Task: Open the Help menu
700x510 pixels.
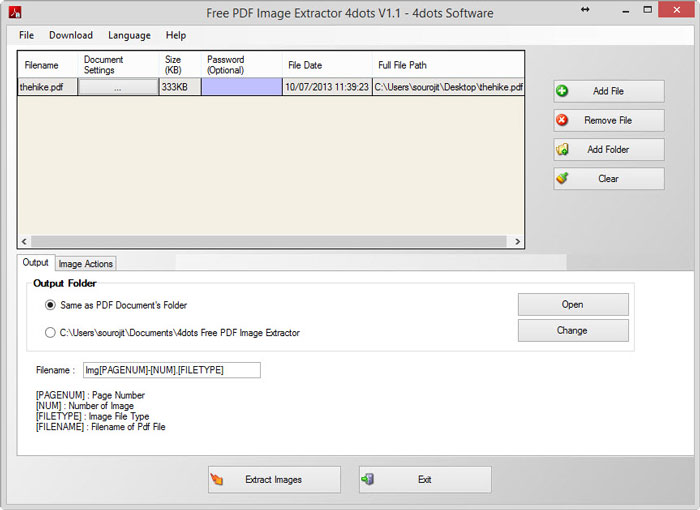Action: click(176, 35)
